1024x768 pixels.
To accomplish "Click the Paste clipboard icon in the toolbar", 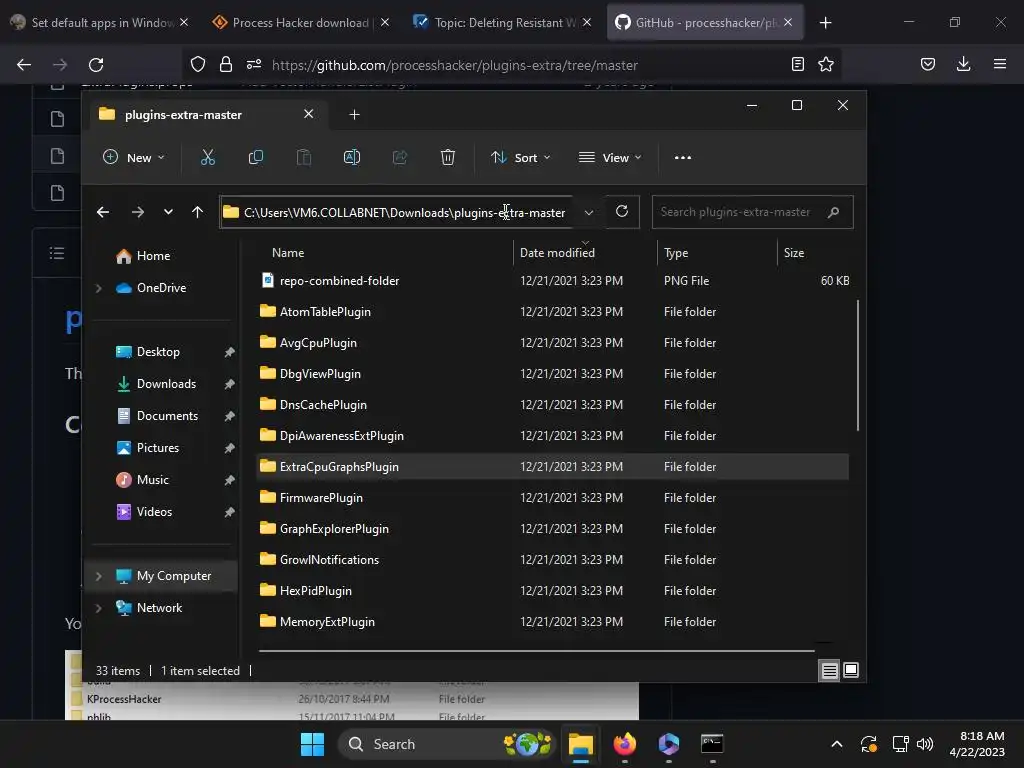I will click(x=304, y=157).
